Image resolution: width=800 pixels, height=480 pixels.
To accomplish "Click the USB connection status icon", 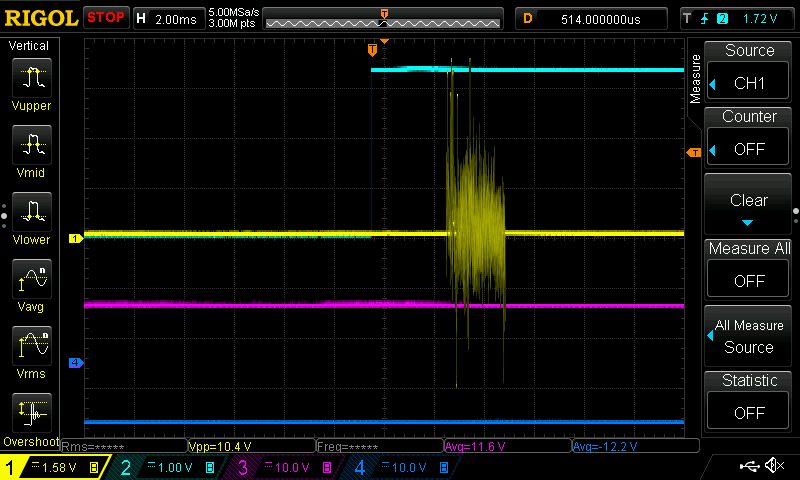I will (749, 465).
